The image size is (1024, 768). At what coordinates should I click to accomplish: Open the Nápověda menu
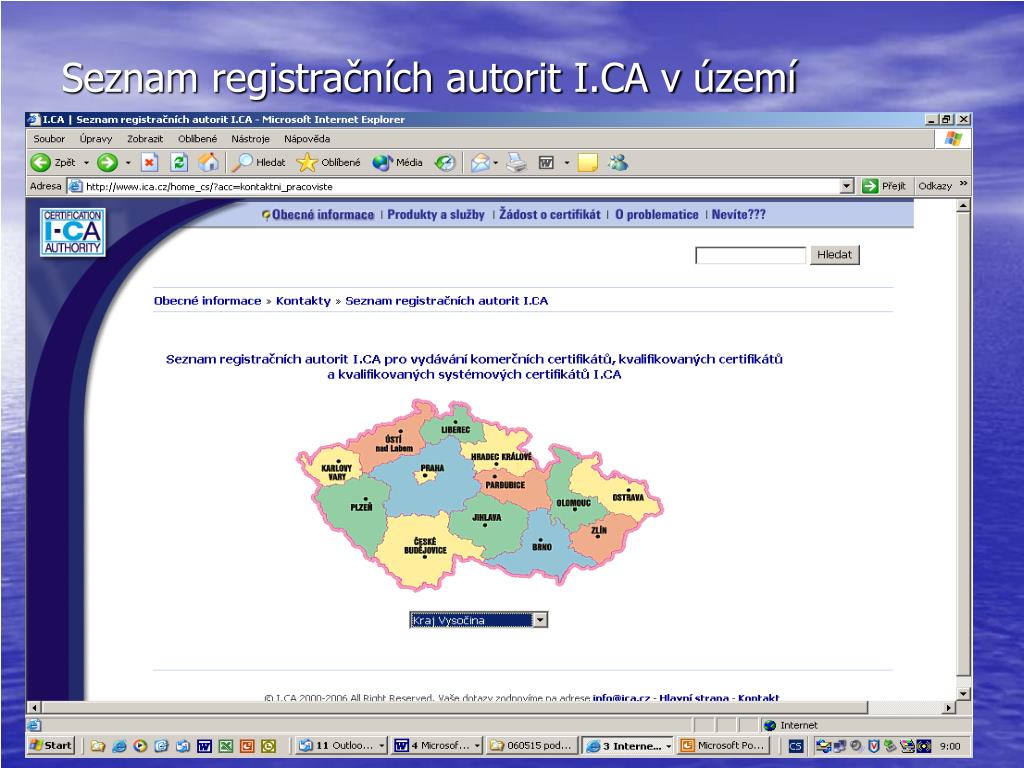point(307,138)
